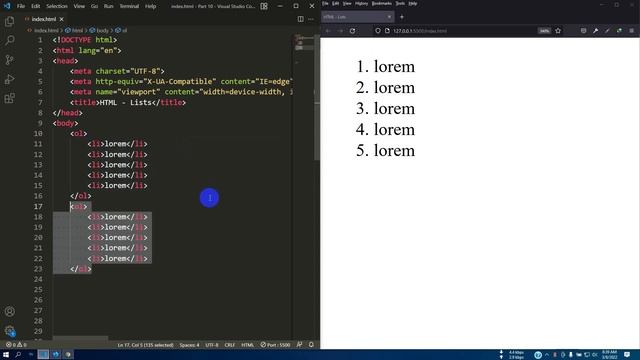The image size is (640, 360).
Task: Open the Bookmarks menu in Firefox
Action: click(x=382, y=3)
